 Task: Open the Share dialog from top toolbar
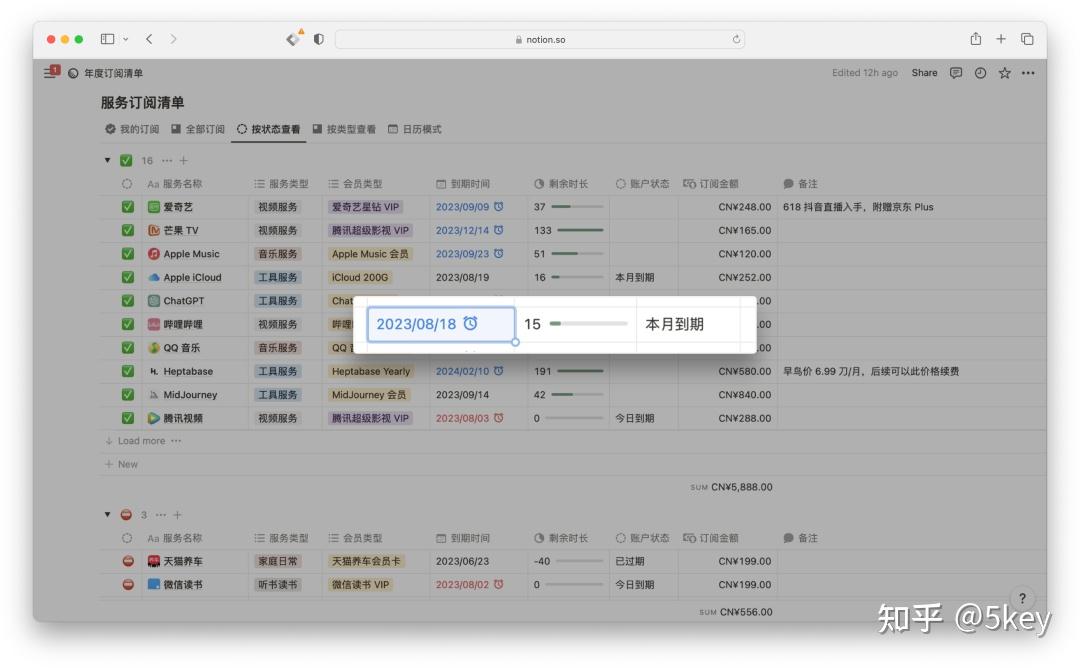(924, 72)
